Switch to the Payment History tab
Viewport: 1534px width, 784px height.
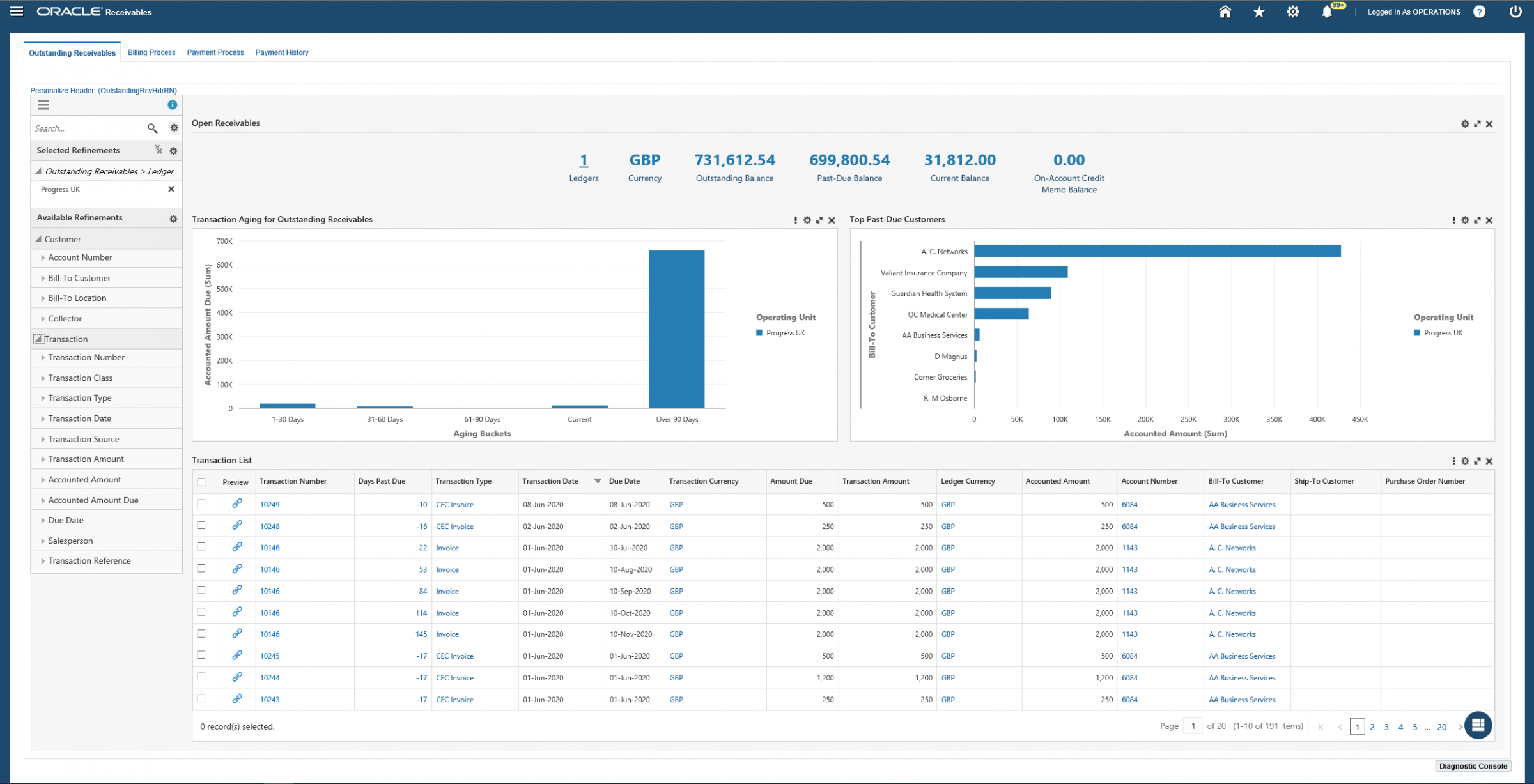(281, 52)
